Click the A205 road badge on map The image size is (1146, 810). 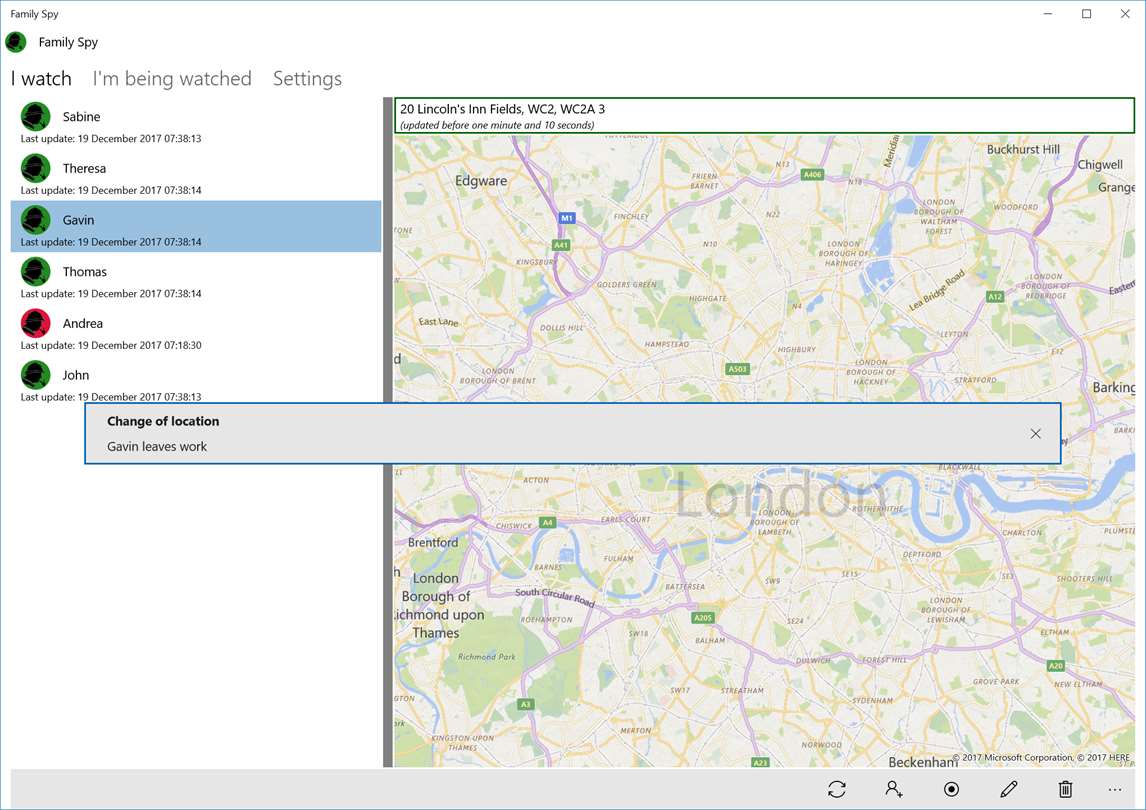click(703, 618)
